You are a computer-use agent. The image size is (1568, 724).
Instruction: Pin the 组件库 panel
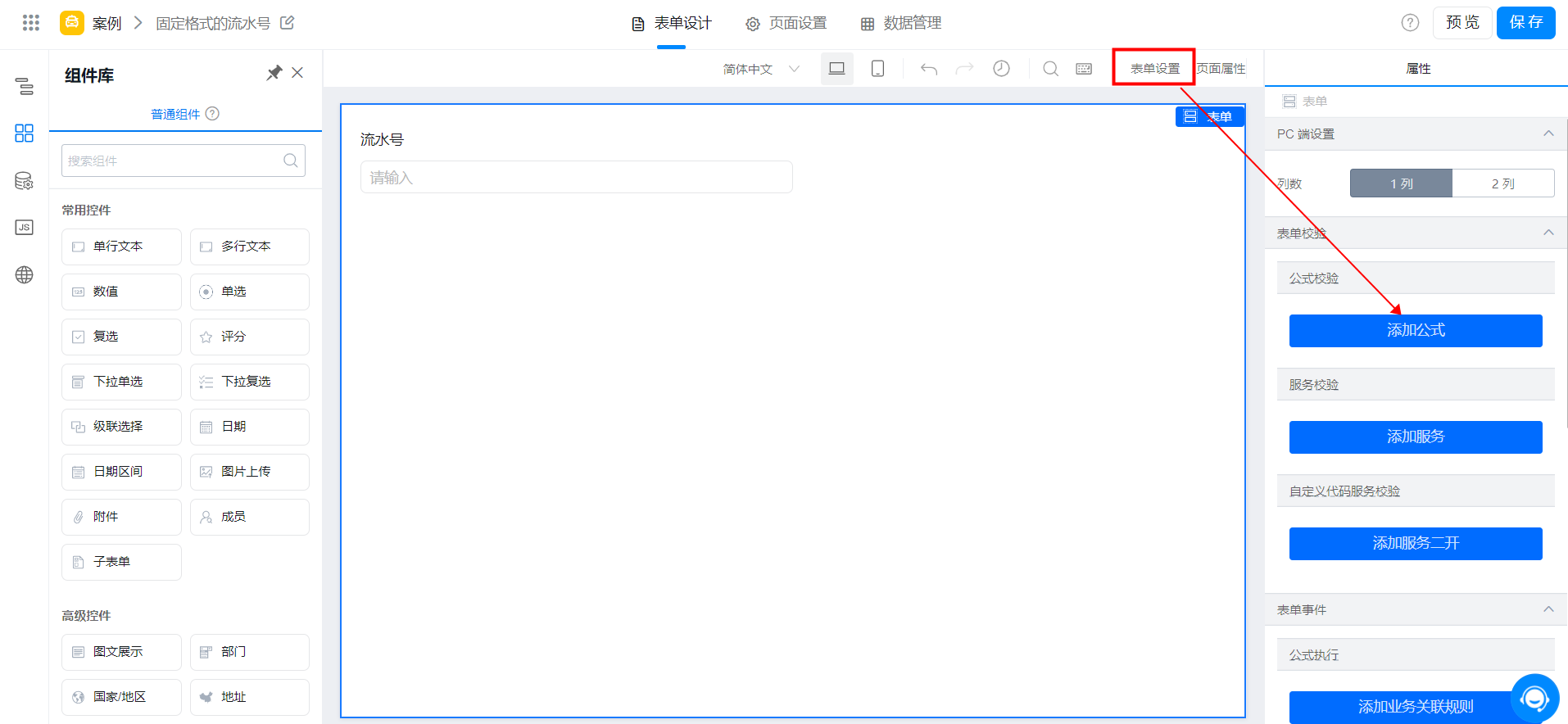[274, 73]
